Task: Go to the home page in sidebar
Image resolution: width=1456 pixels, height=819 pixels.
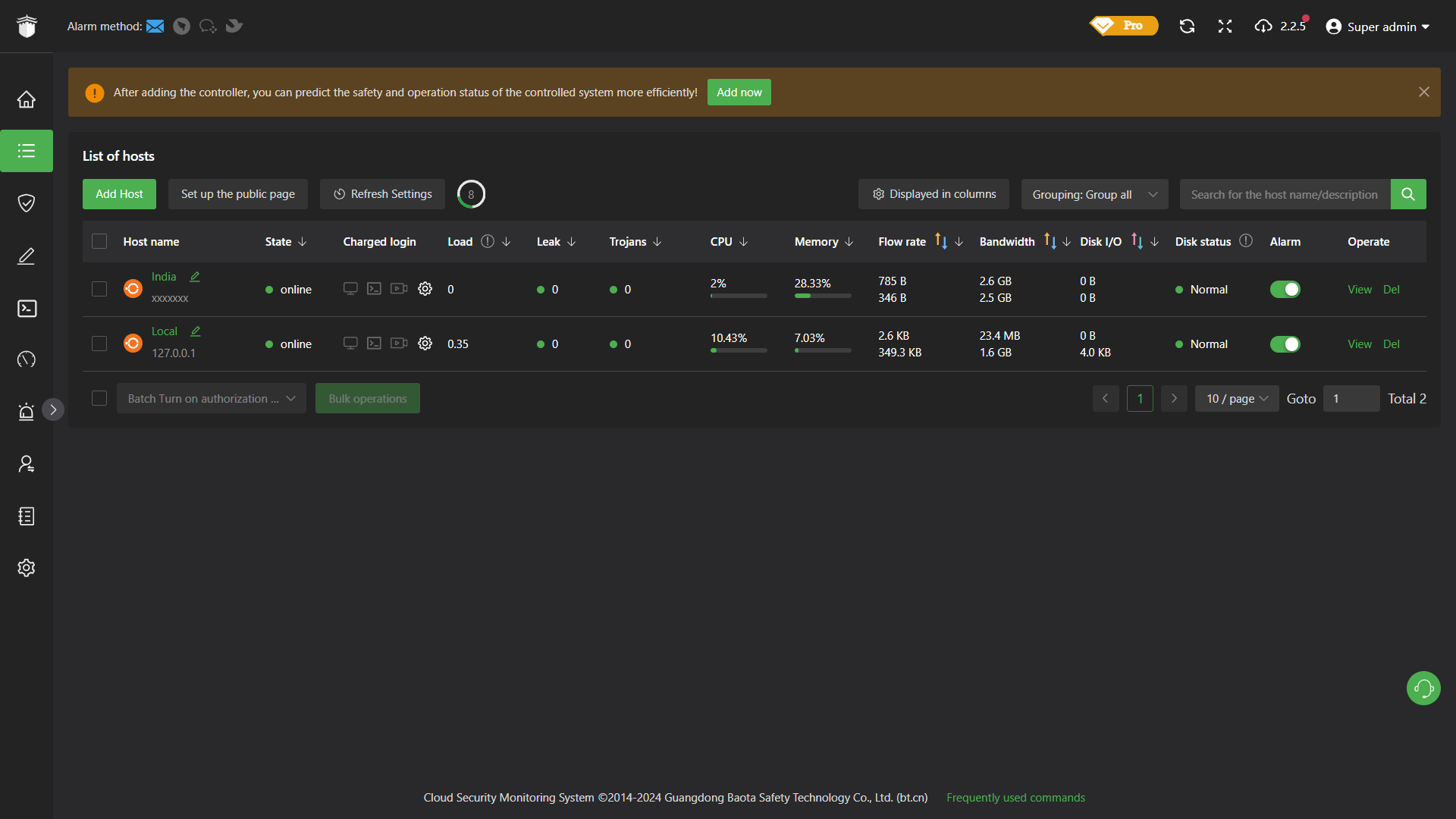Action: [x=27, y=99]
